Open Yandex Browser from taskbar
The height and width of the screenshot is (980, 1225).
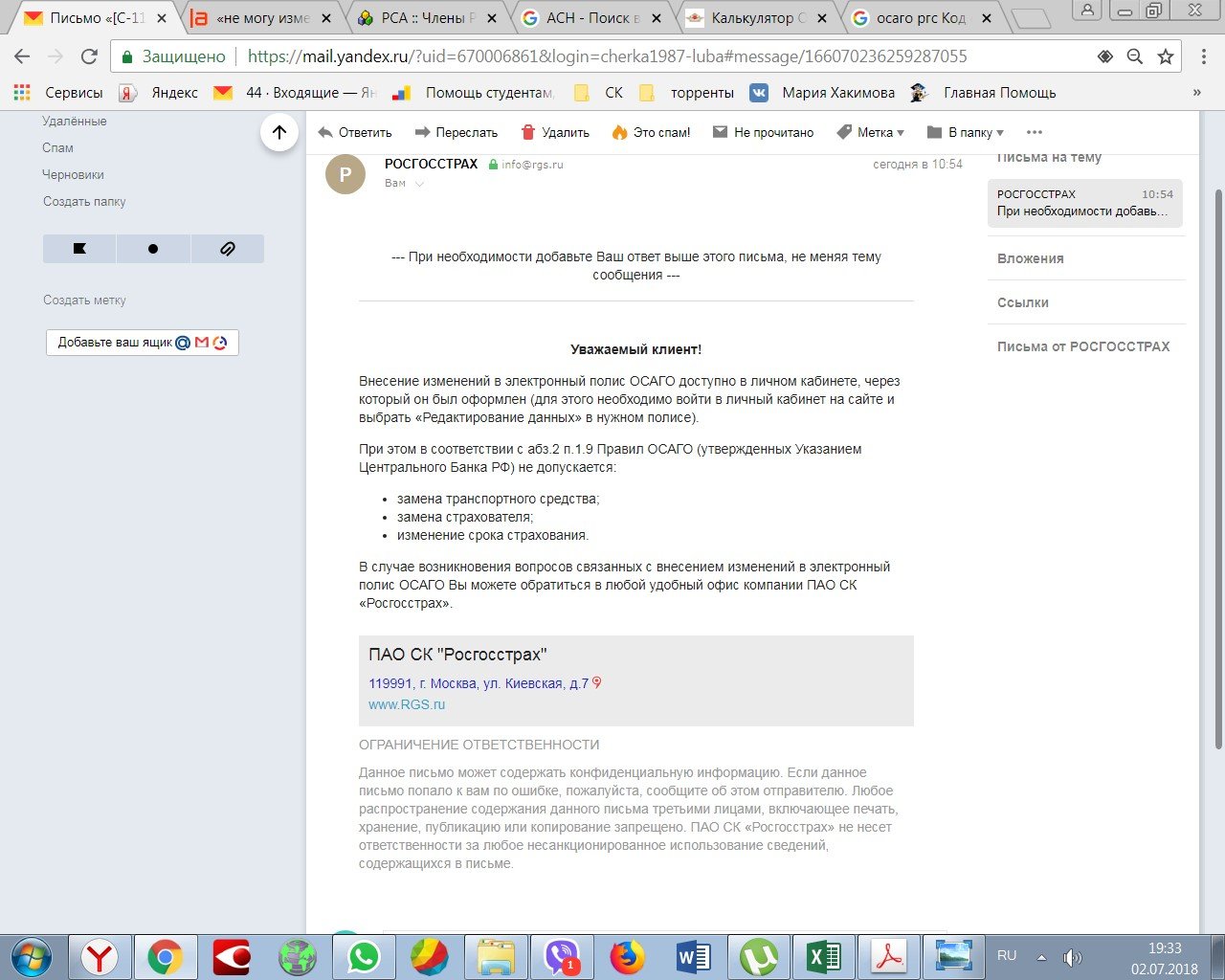click(x=99, y=956)
